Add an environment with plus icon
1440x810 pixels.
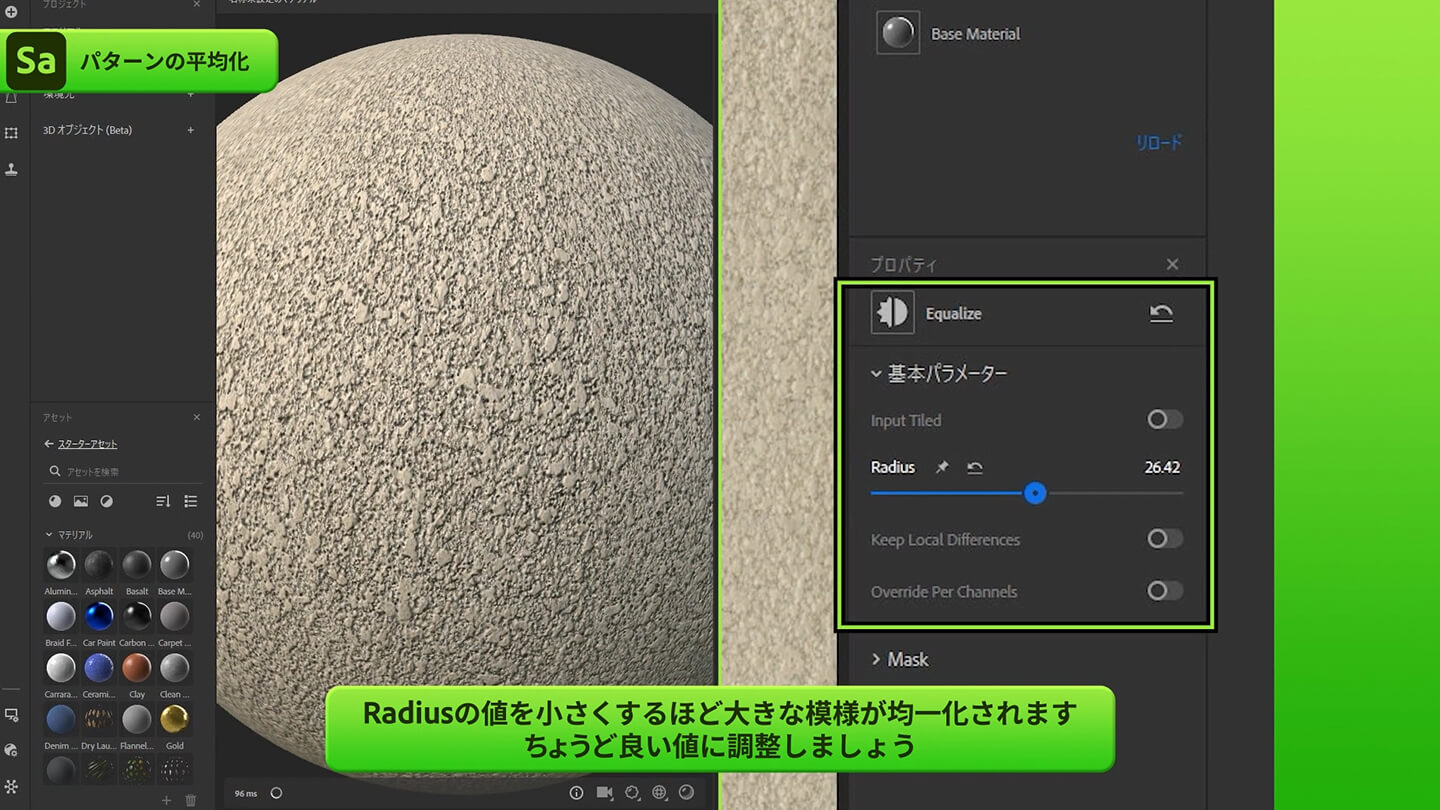[x=191, y=94]
